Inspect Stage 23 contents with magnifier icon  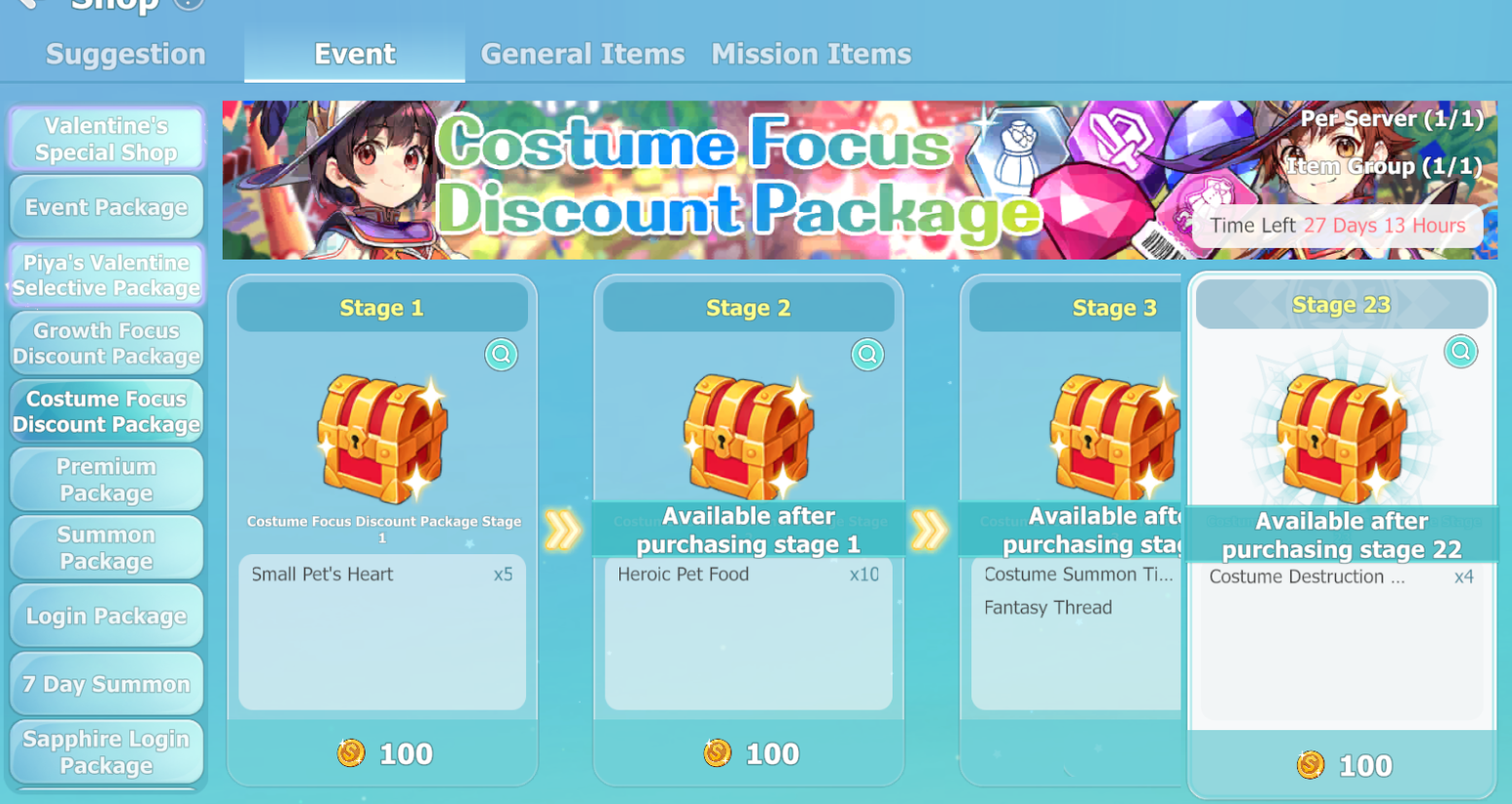(x=1460, y=352)
